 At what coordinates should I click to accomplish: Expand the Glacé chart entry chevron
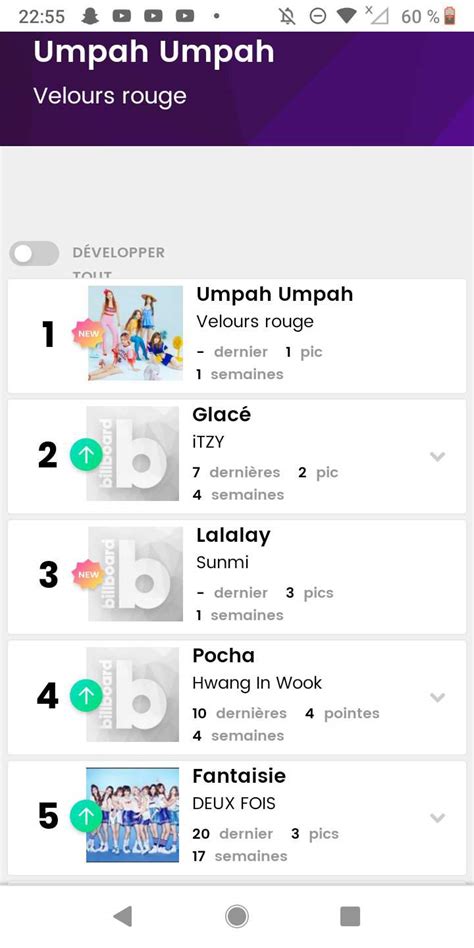click(437, 456)
